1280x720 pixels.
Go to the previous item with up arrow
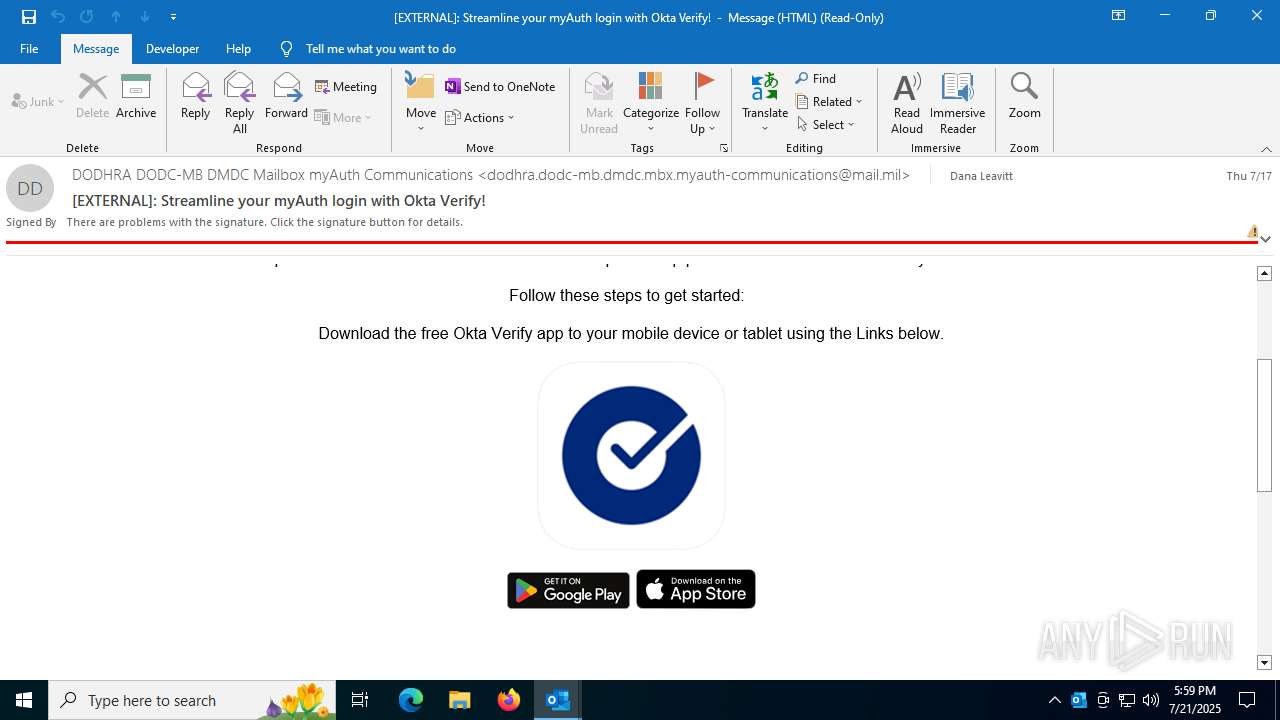(116, 17)
